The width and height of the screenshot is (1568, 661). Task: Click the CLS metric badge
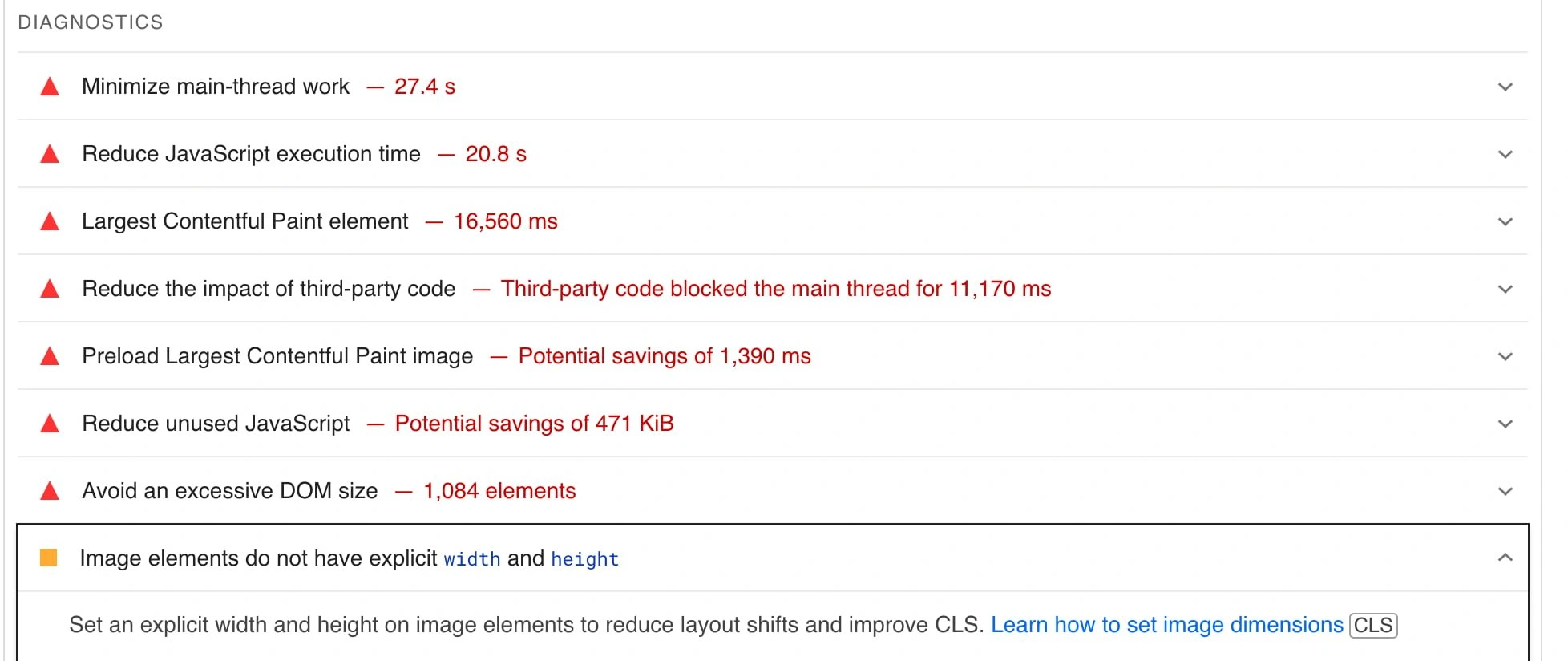tap(1373, 626)
